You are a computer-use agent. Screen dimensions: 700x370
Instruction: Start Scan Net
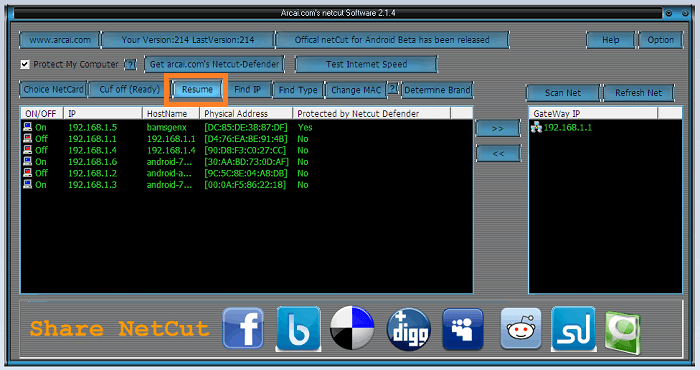coord(562,93)
